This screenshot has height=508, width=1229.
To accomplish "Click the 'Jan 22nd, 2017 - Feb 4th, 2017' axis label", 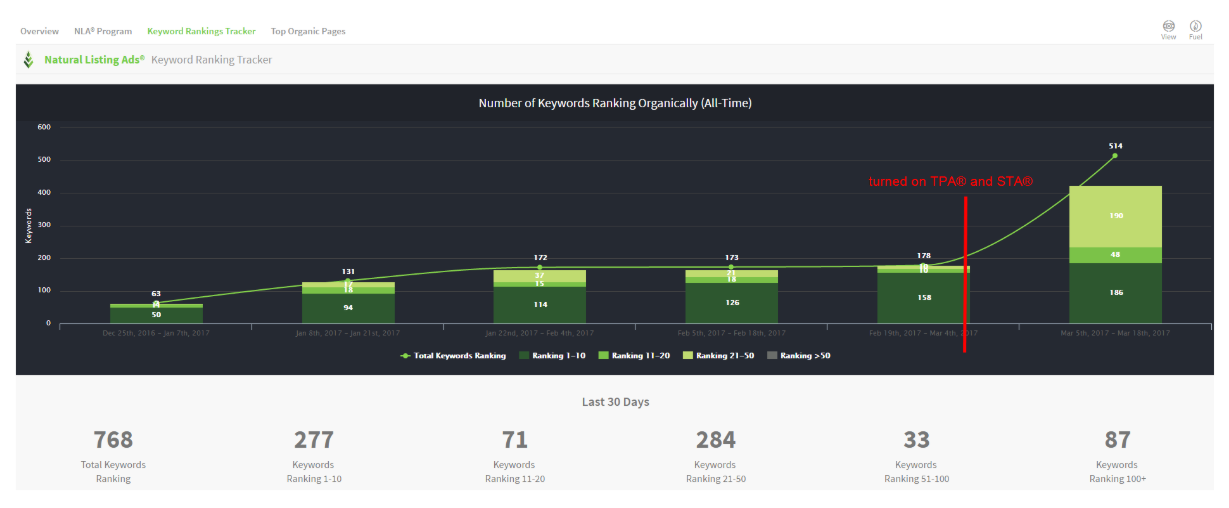I will [540, 332].
